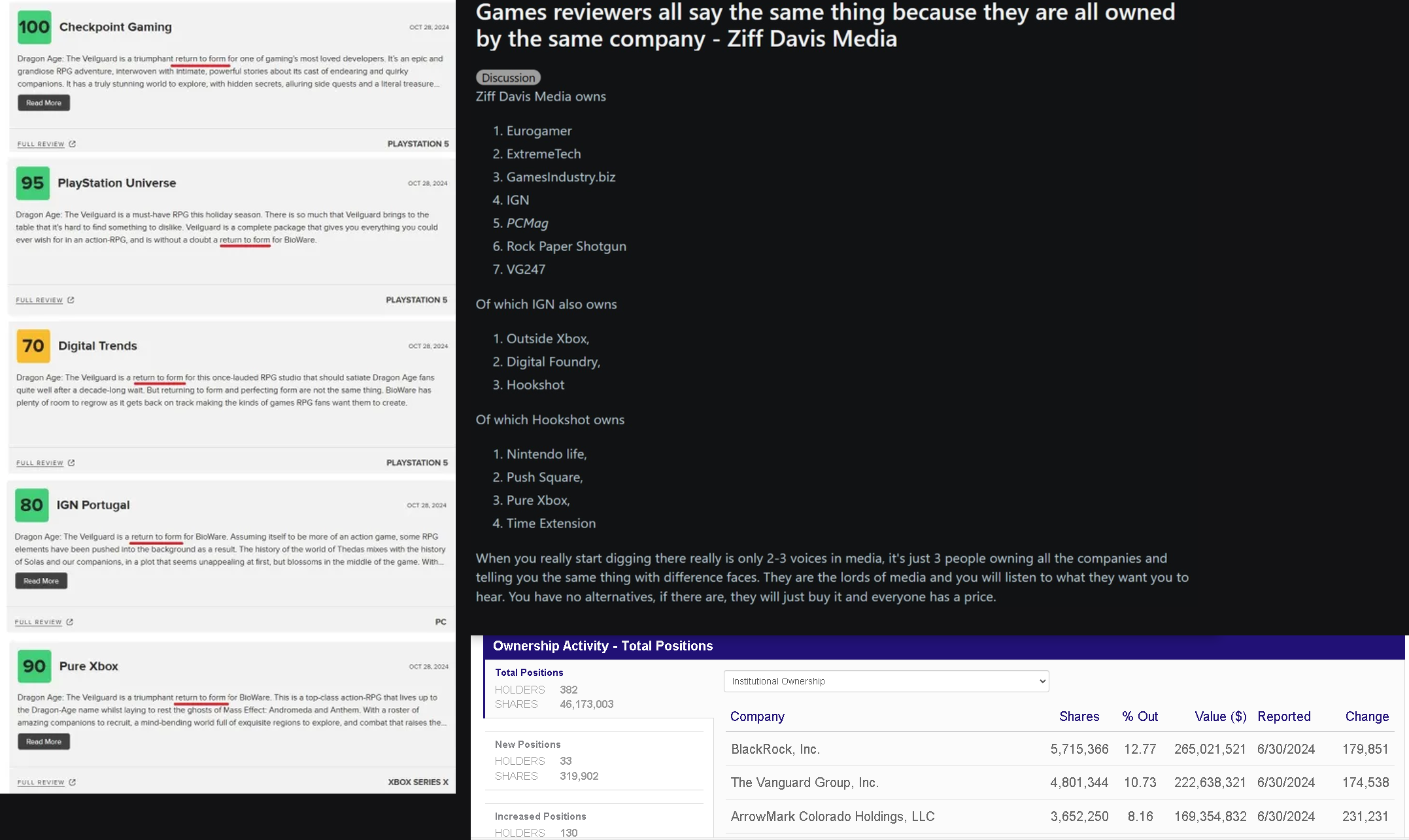
Task: Click the 179,851 change value
Action: click(1365, 749)
